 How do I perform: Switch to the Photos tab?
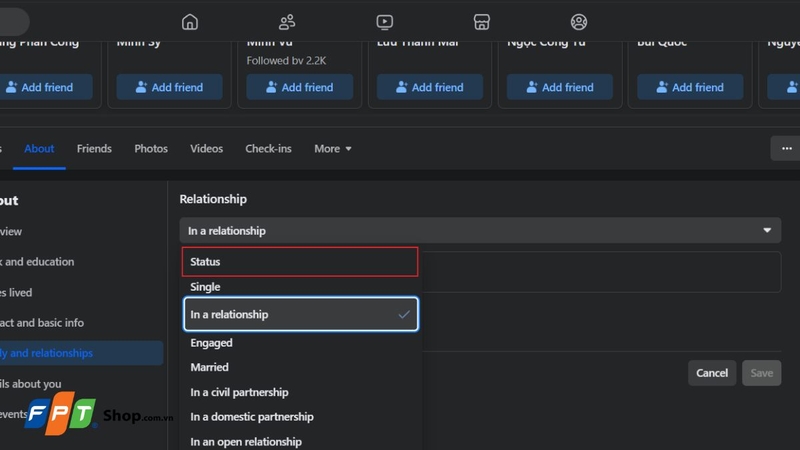(x=151, y=148)
